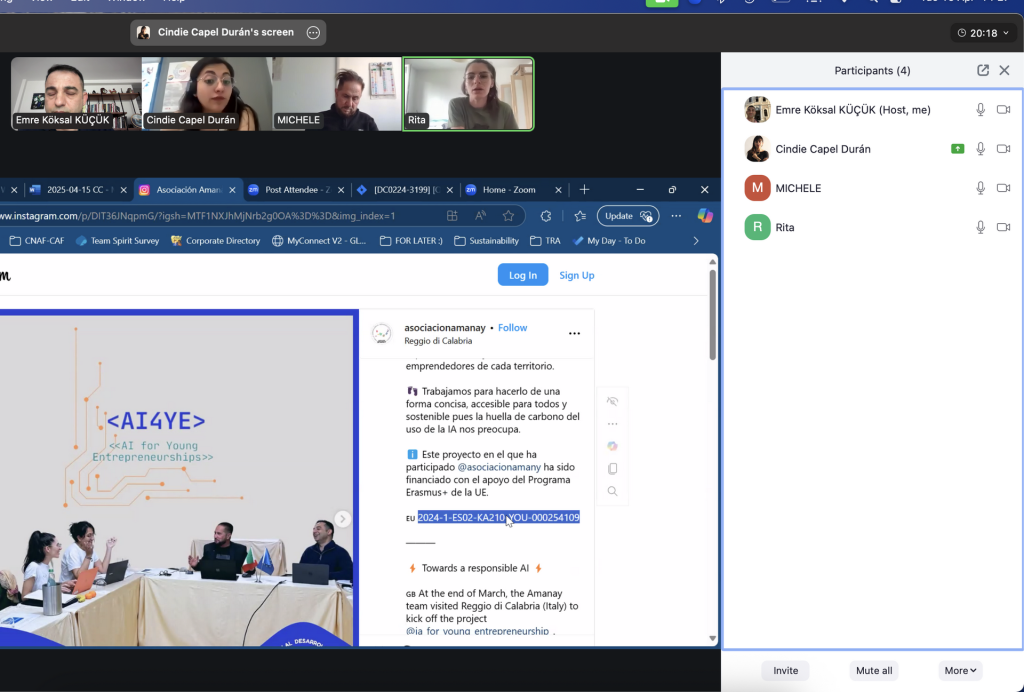This screenshot has width=1024, height=692.
Task: Open My Day - To Do bookmark
Action: pos(609,241)
